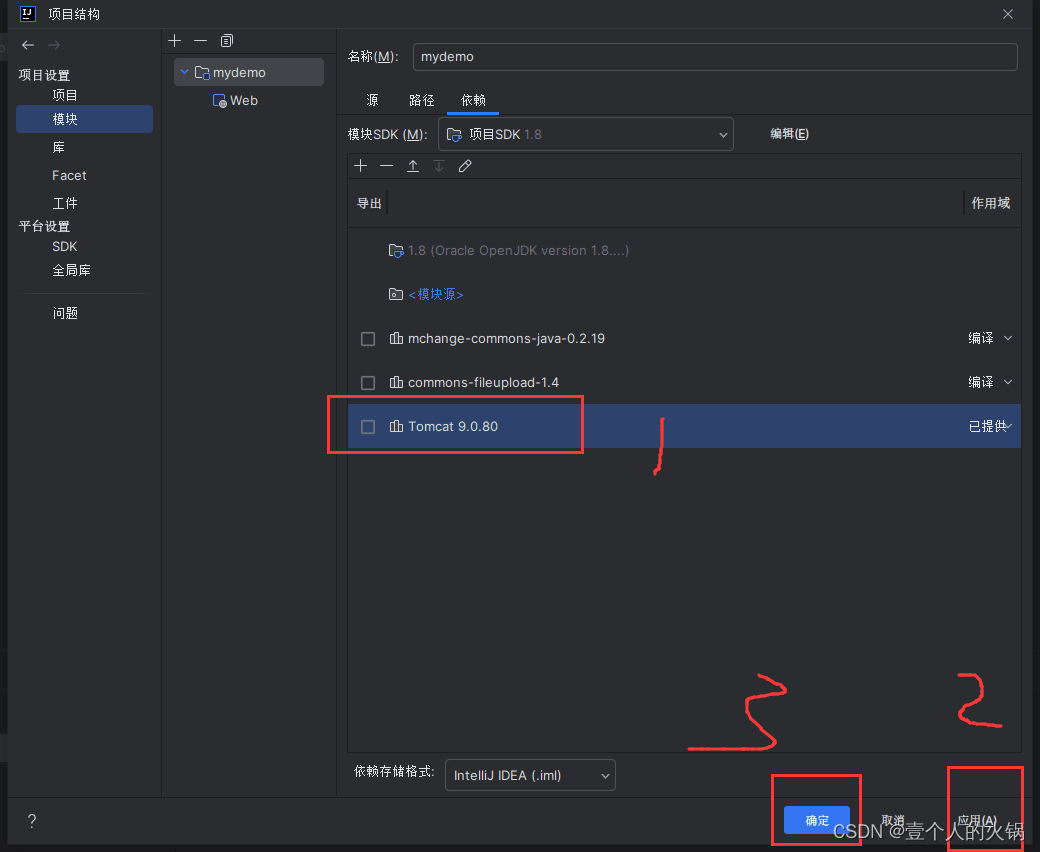Select 模块 in project settings
Image resolution: width=1040 pixels, height=852 pixels.
[84, 119]
